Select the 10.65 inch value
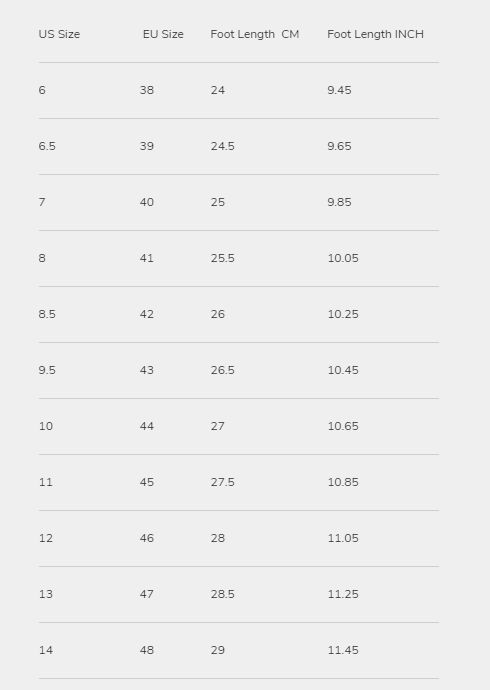This screenshot has width=490, height=690. (x=343, y=426)
